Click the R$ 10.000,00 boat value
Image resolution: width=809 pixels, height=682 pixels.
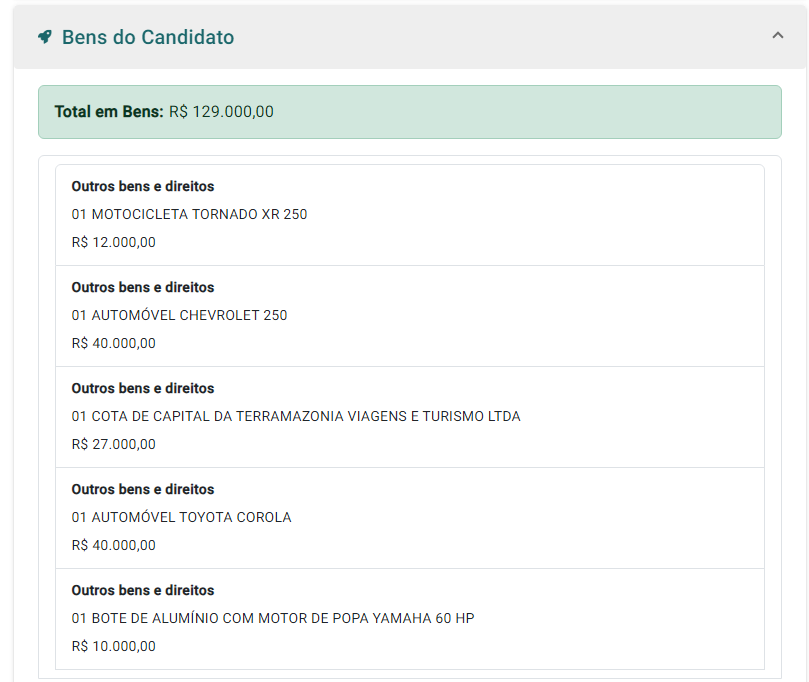pos(114,646)
